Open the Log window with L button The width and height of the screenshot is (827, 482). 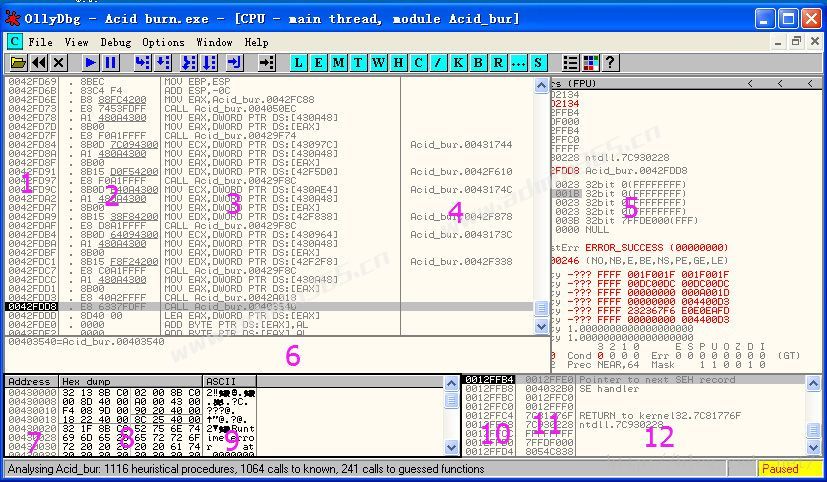(x=299, y=63)
